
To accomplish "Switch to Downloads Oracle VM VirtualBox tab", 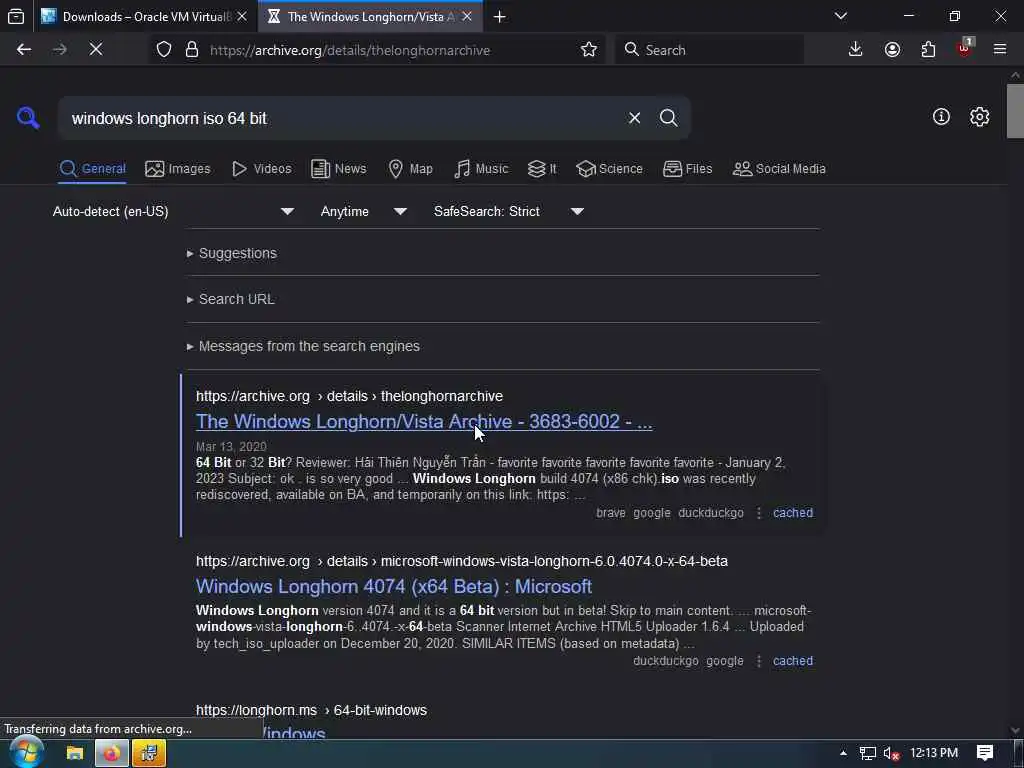I will [x=145, y=17].
